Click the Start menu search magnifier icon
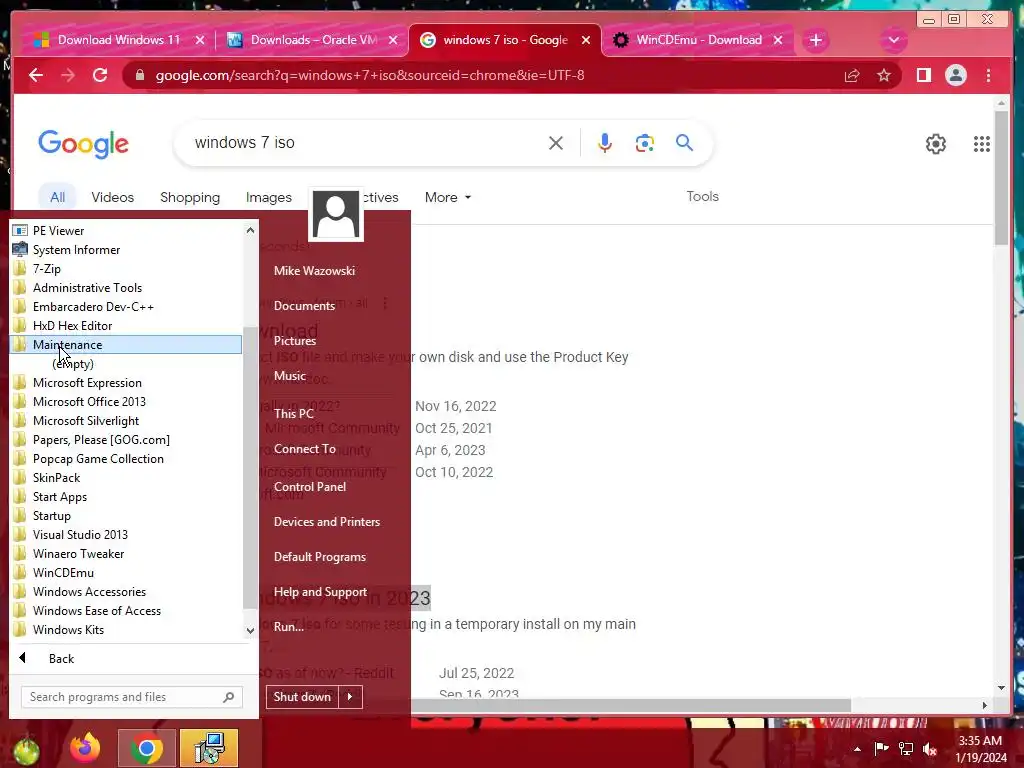This screenshot has height=768, width=1024. [x=229, y=697]
